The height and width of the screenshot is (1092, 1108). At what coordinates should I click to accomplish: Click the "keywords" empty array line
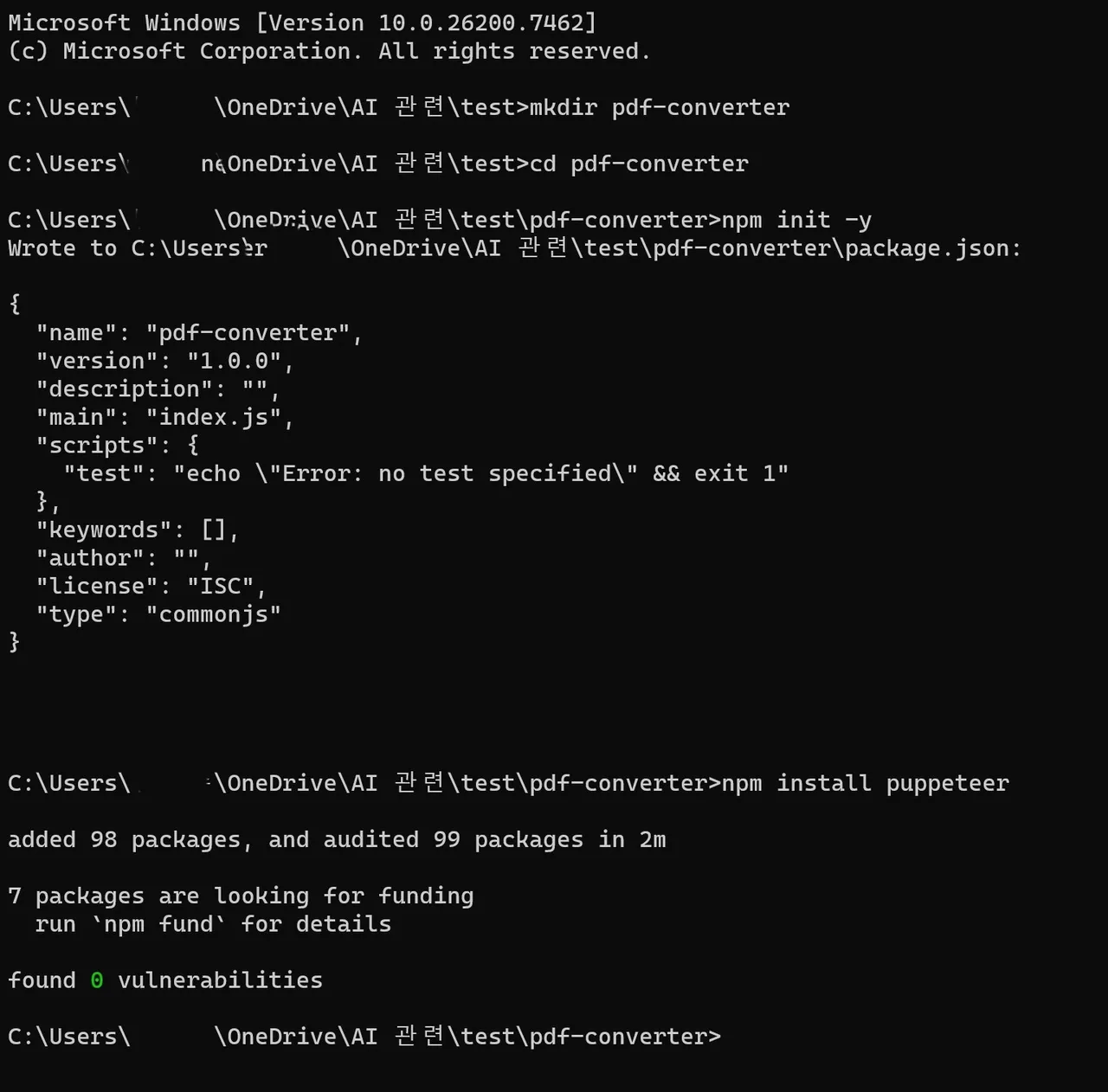[137, 530]
